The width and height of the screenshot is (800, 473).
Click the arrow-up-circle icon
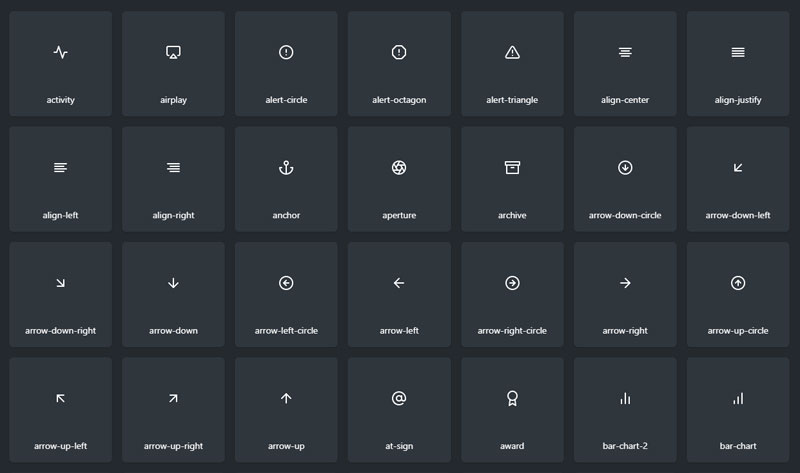[x=738, y=283]
